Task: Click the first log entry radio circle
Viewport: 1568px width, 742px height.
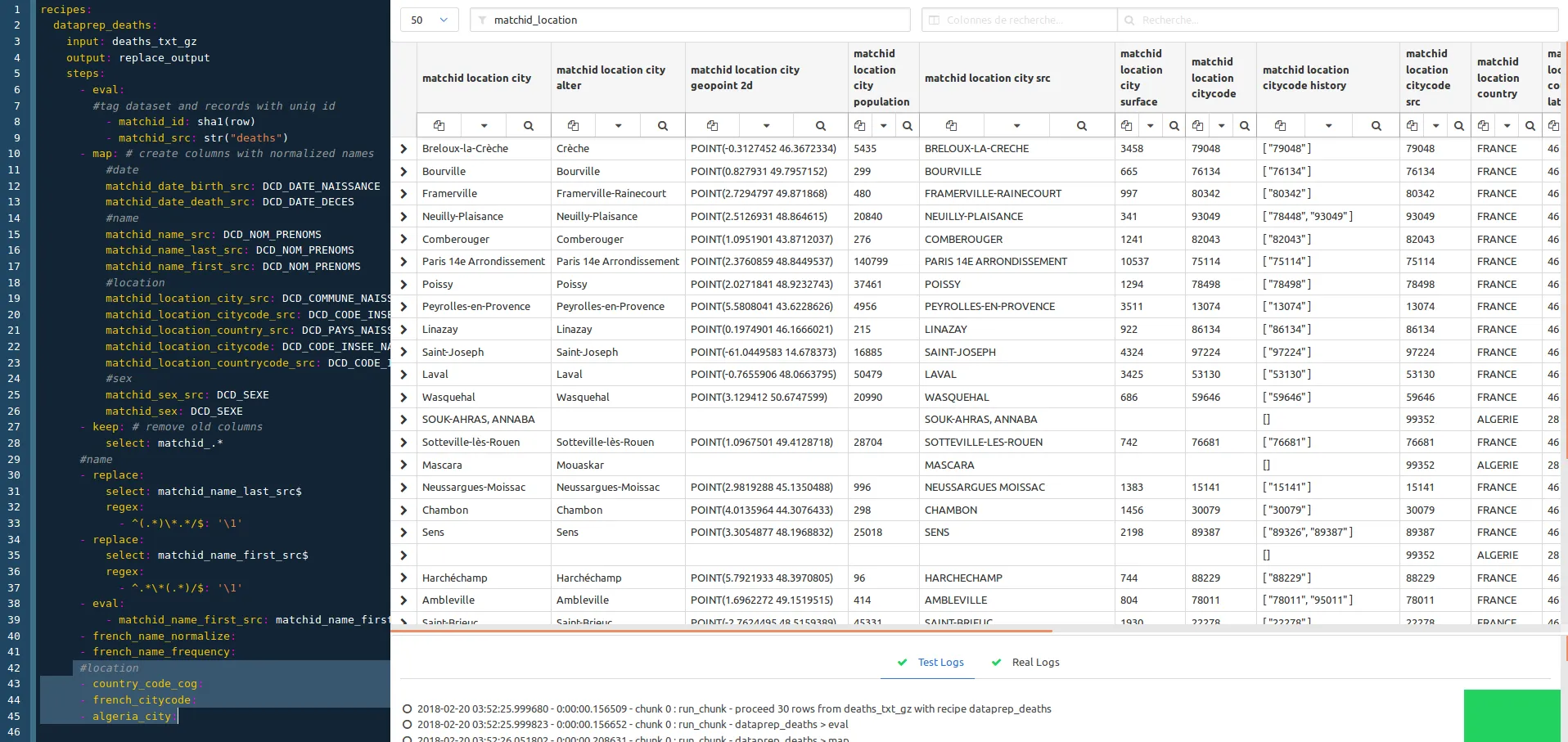Action: coord(407,708)
